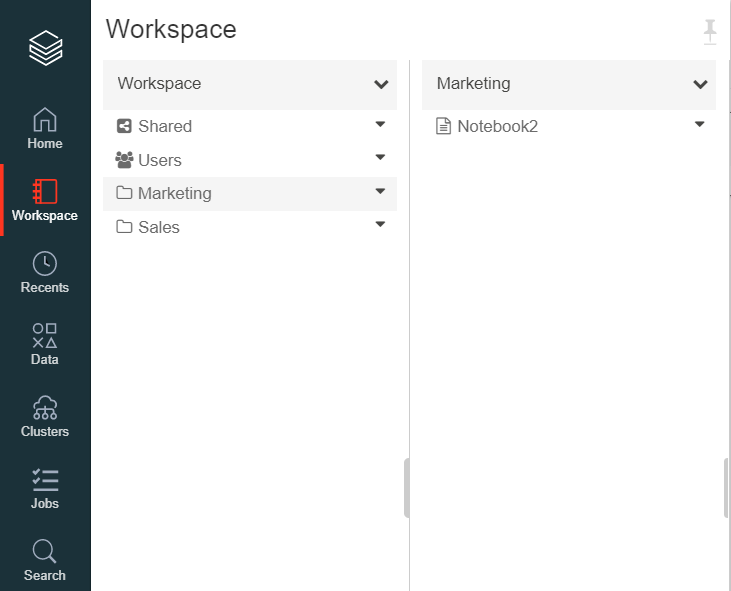This screenshot has width=731, height=591.
Task: Open the Jobs checklist icon
Action: pos(45,480)
